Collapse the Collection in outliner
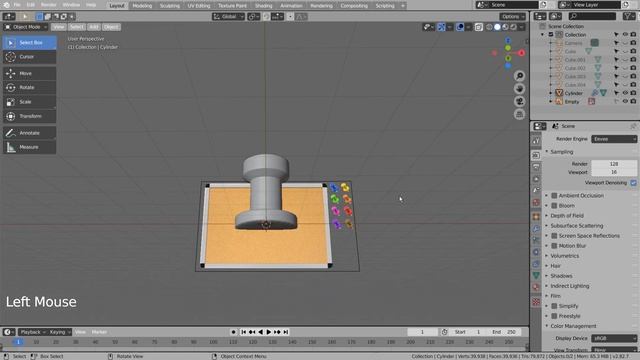This screenshot has height=360, width=640. (542, 35)
